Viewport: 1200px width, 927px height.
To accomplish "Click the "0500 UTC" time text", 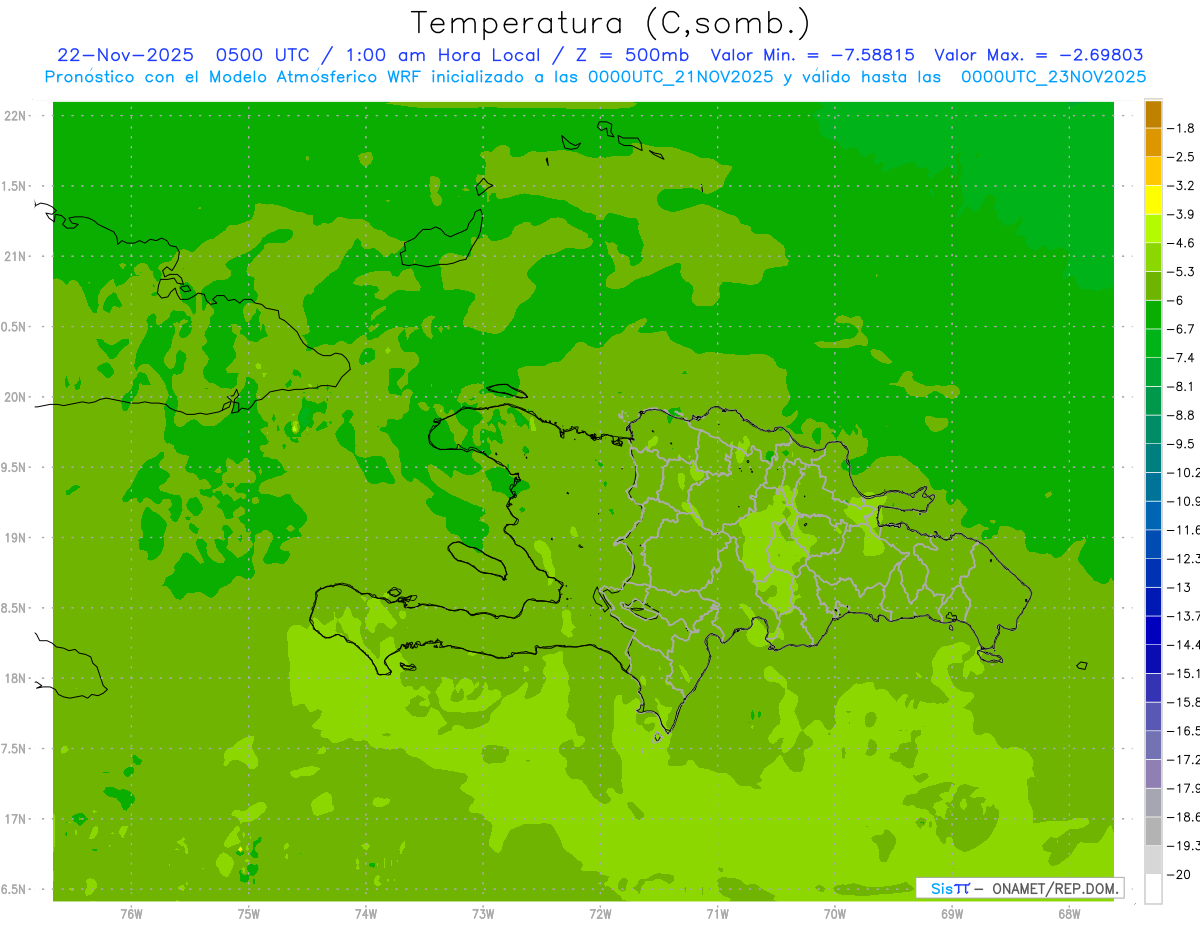I will [266, 55].
